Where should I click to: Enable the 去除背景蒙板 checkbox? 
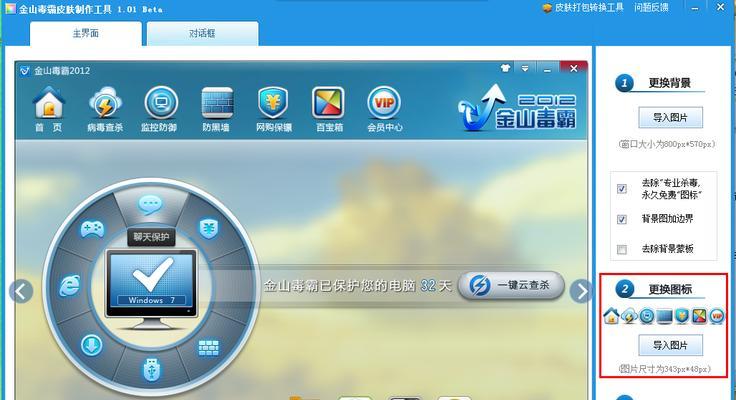[622, 249]
